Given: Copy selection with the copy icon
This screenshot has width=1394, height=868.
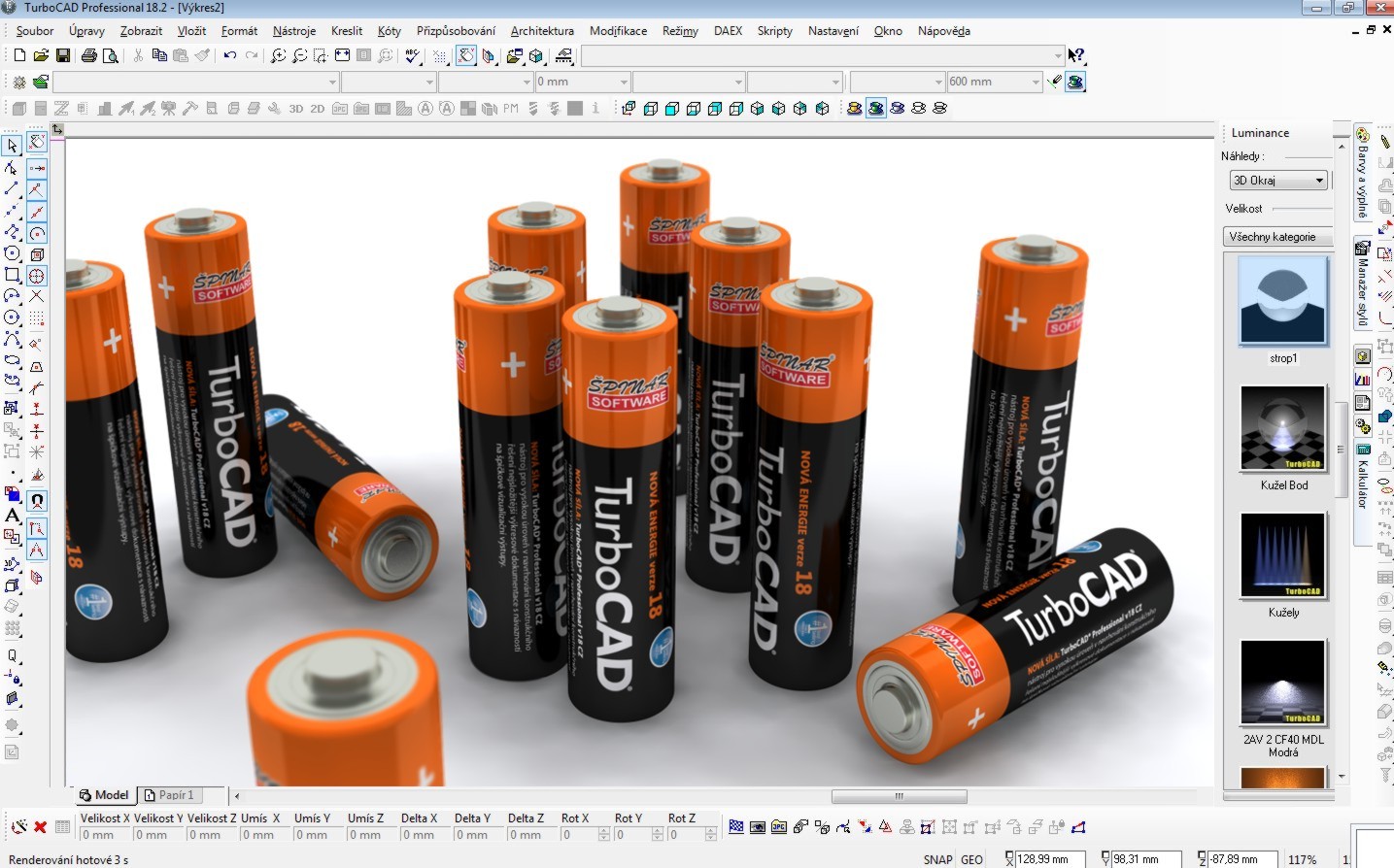Looking at the screenshot, I should point(159,56).
